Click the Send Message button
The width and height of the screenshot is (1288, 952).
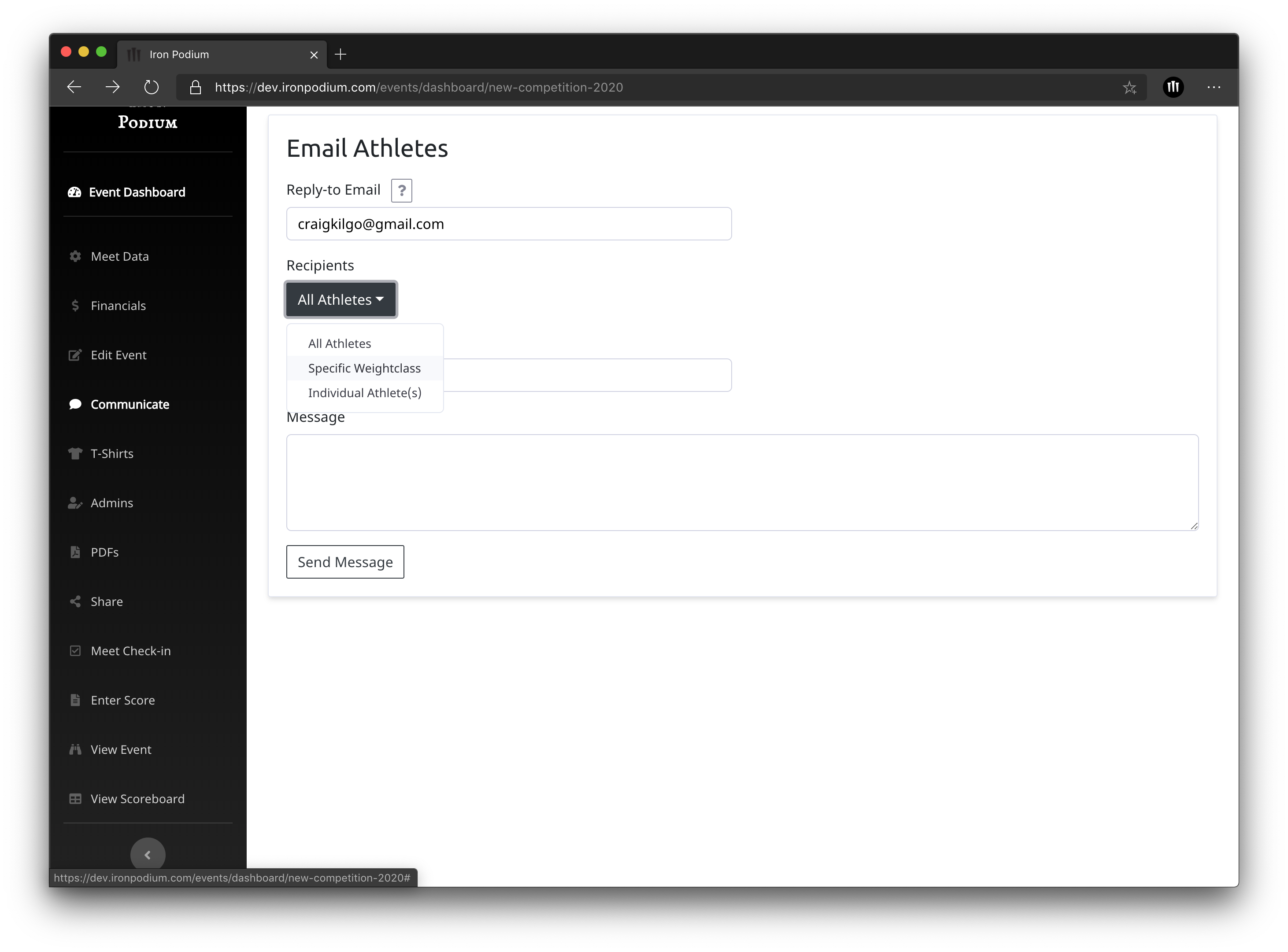(345, 562)
